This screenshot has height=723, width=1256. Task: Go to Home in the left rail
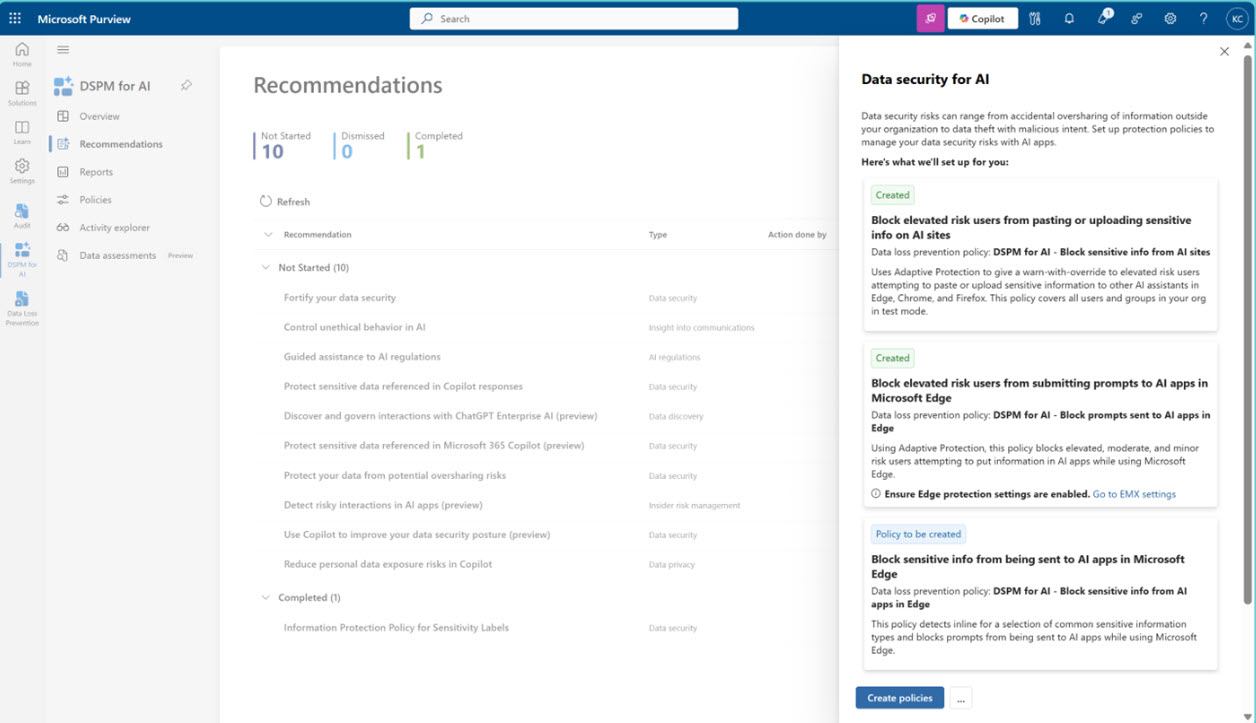22,54
